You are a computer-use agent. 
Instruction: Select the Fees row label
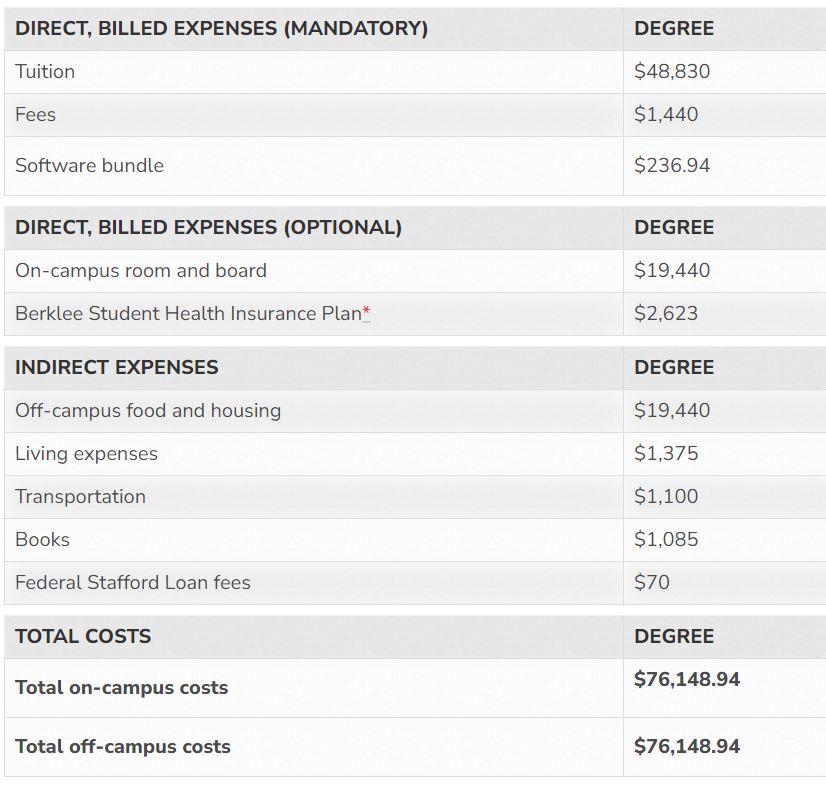click(x=36, y=115)
